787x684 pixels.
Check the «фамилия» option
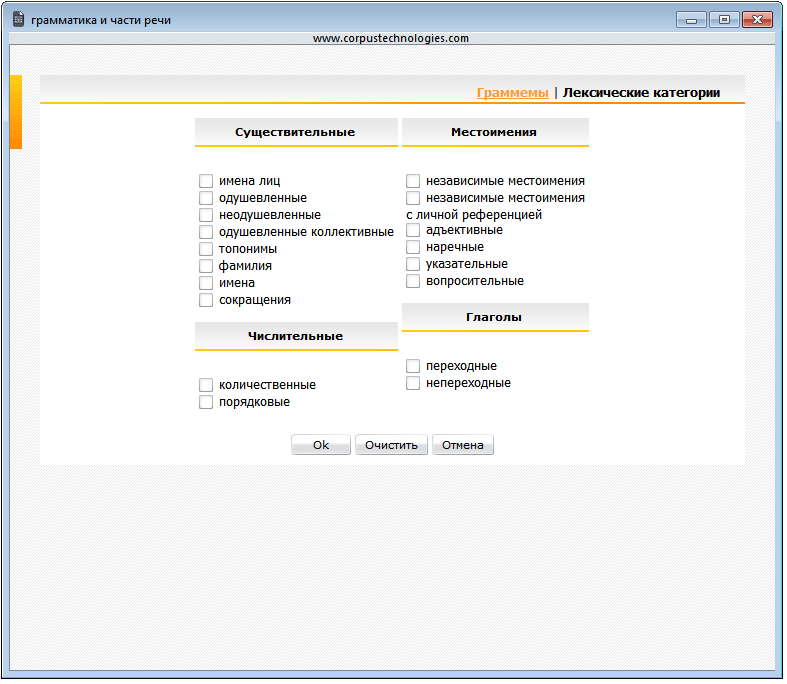[206, 266]
